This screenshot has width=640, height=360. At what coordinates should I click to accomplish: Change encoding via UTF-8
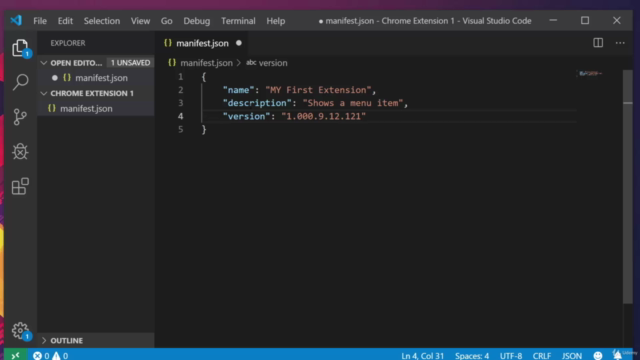511,356
